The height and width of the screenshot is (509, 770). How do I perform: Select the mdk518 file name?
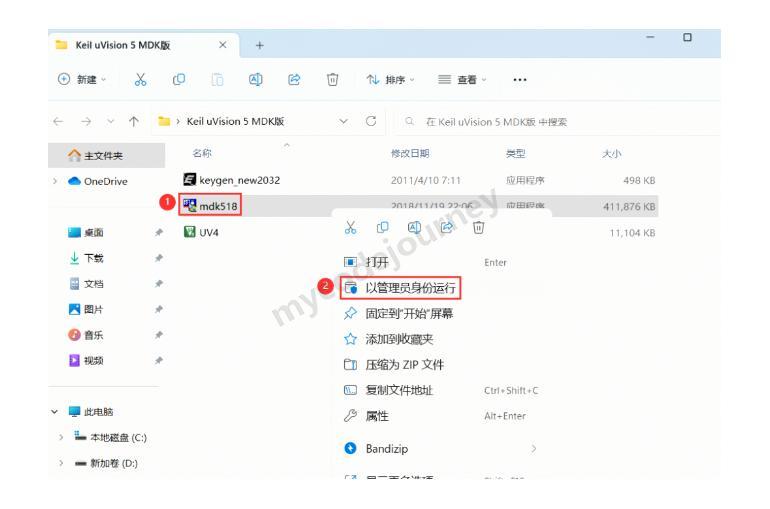218,206
